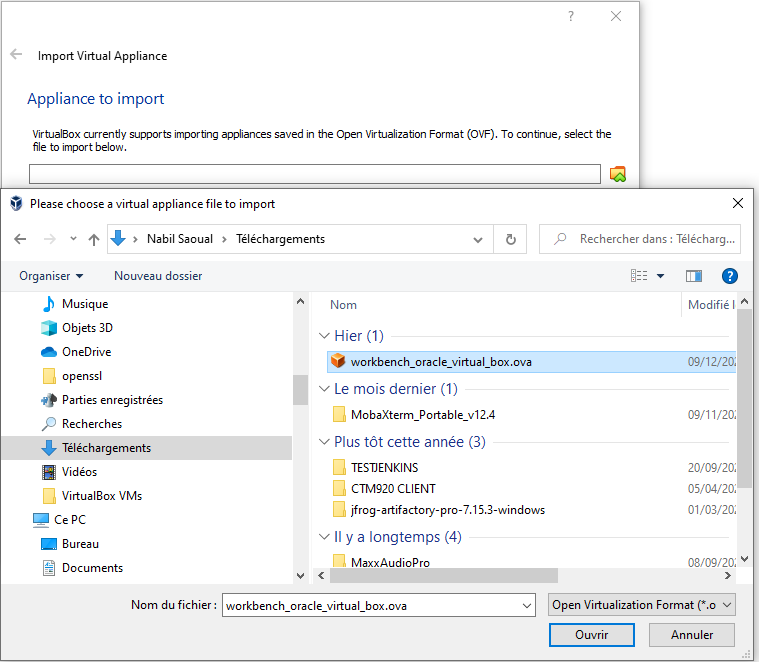Select jfrog-artifactory-pro-7.15.3-windows folder
The image size is (759, 662).
point(448,510)
